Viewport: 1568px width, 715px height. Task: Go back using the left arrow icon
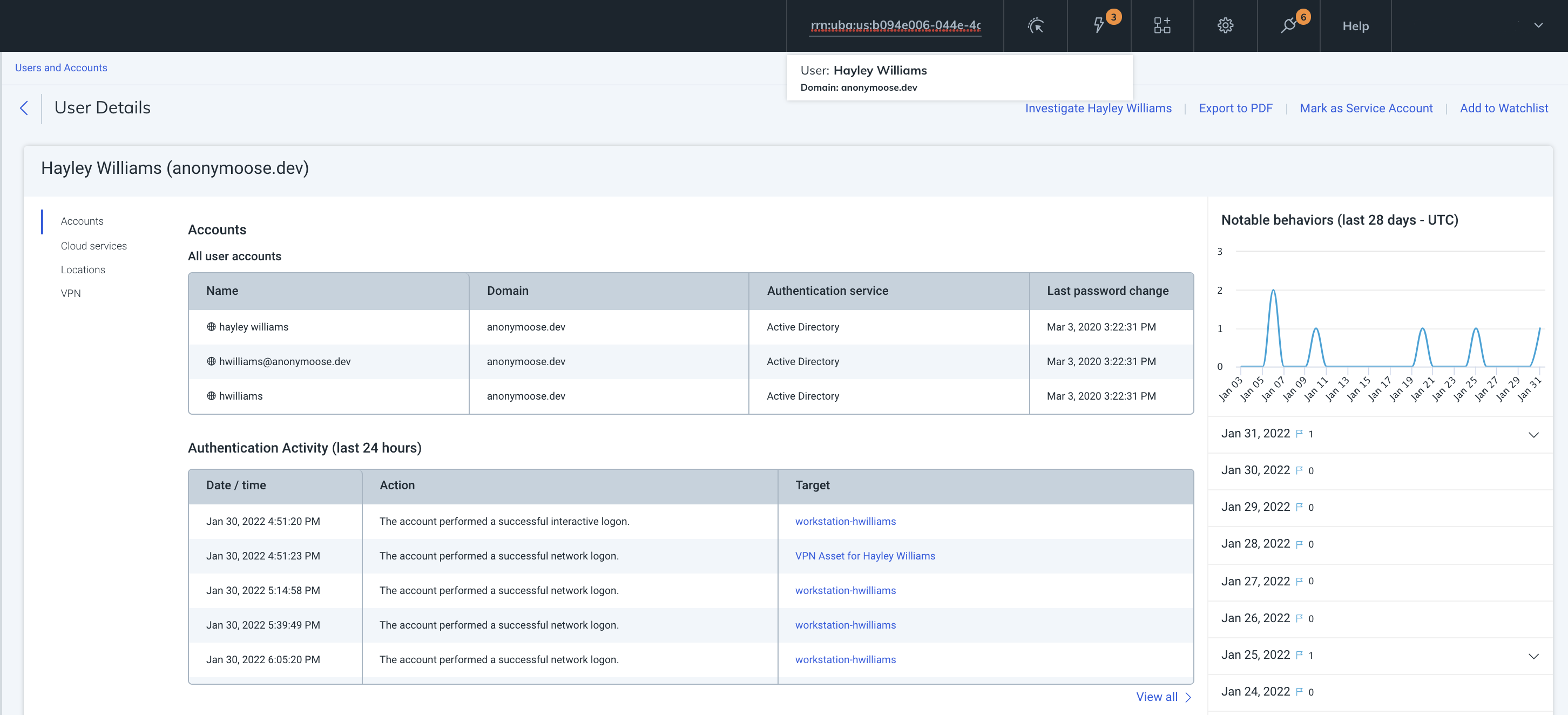click(24, 109)
